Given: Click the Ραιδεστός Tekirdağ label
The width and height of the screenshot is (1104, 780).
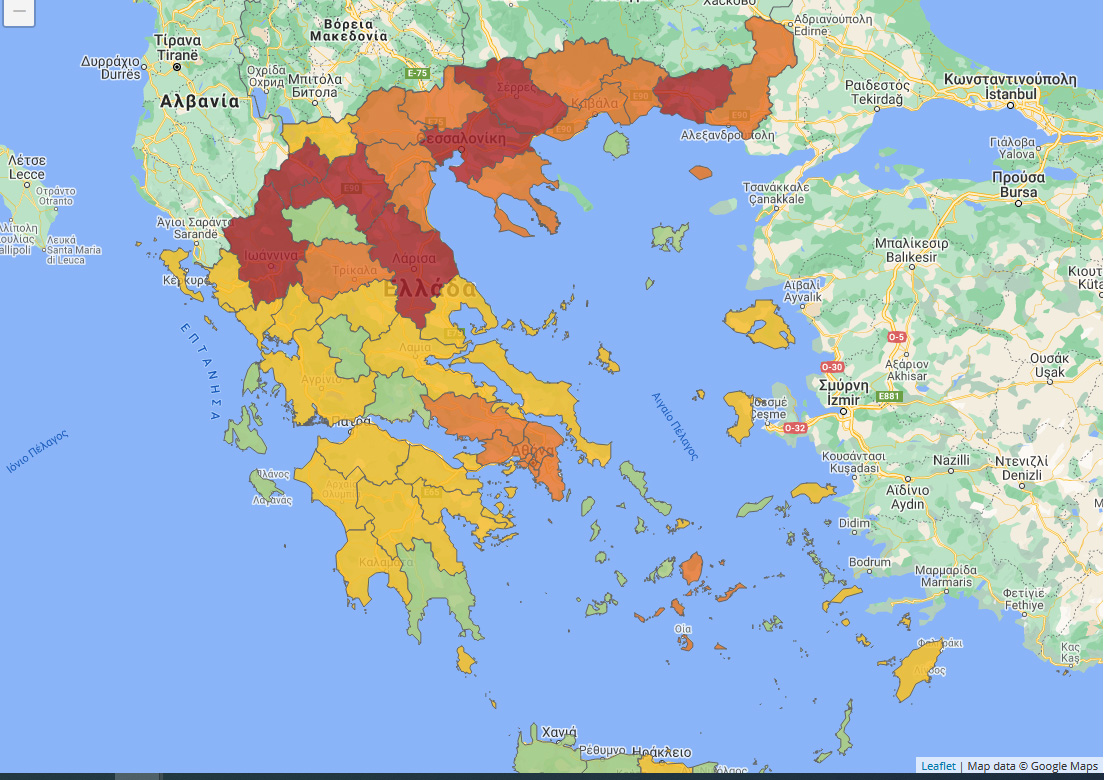Looking at the screenshot, I should click(x=877, y=92).
